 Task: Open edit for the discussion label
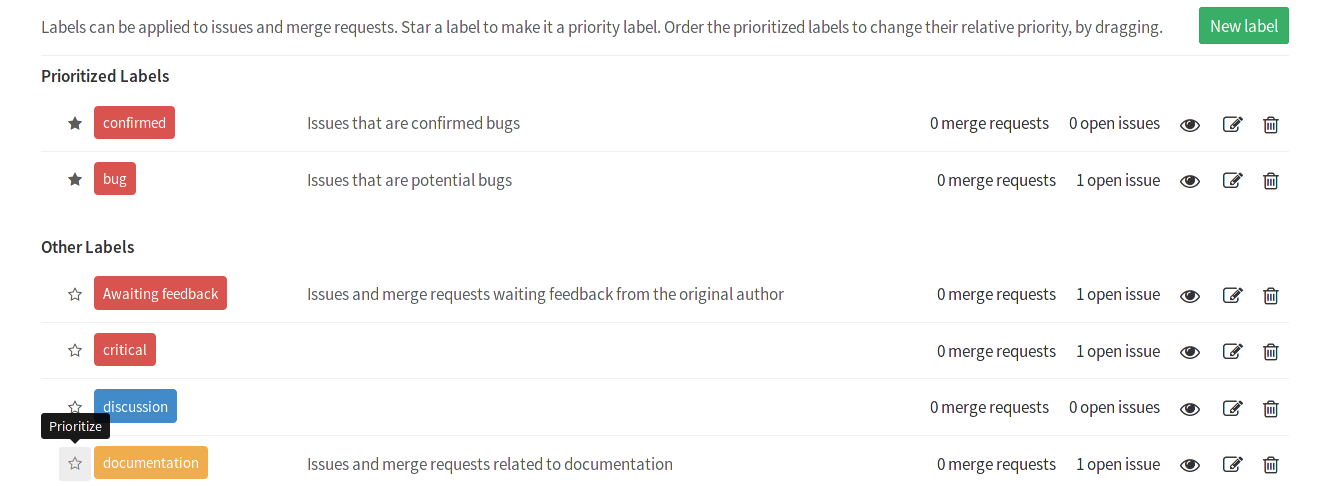(x=1232, y=408)
